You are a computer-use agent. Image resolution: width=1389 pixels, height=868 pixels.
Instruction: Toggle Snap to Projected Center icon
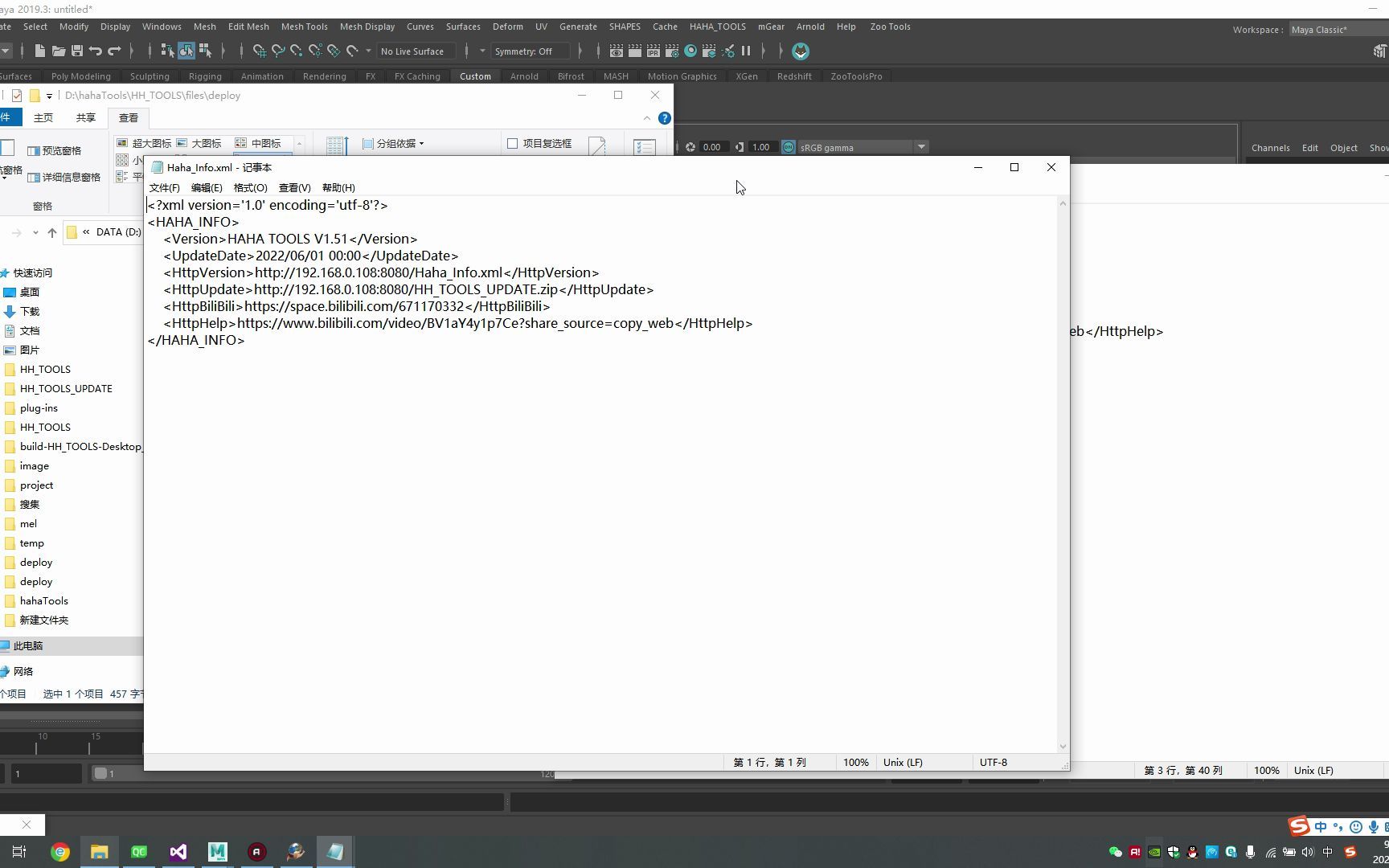[315, 51]
